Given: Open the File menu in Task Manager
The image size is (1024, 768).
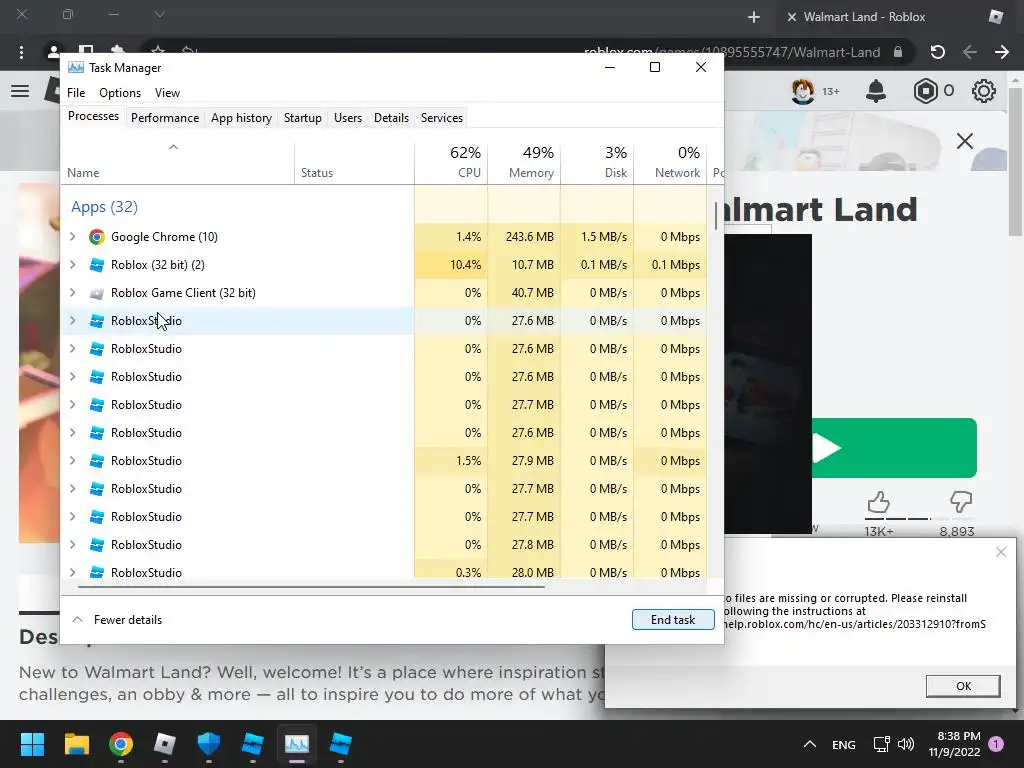Looking at the screenshot, I should pos(76,93).
